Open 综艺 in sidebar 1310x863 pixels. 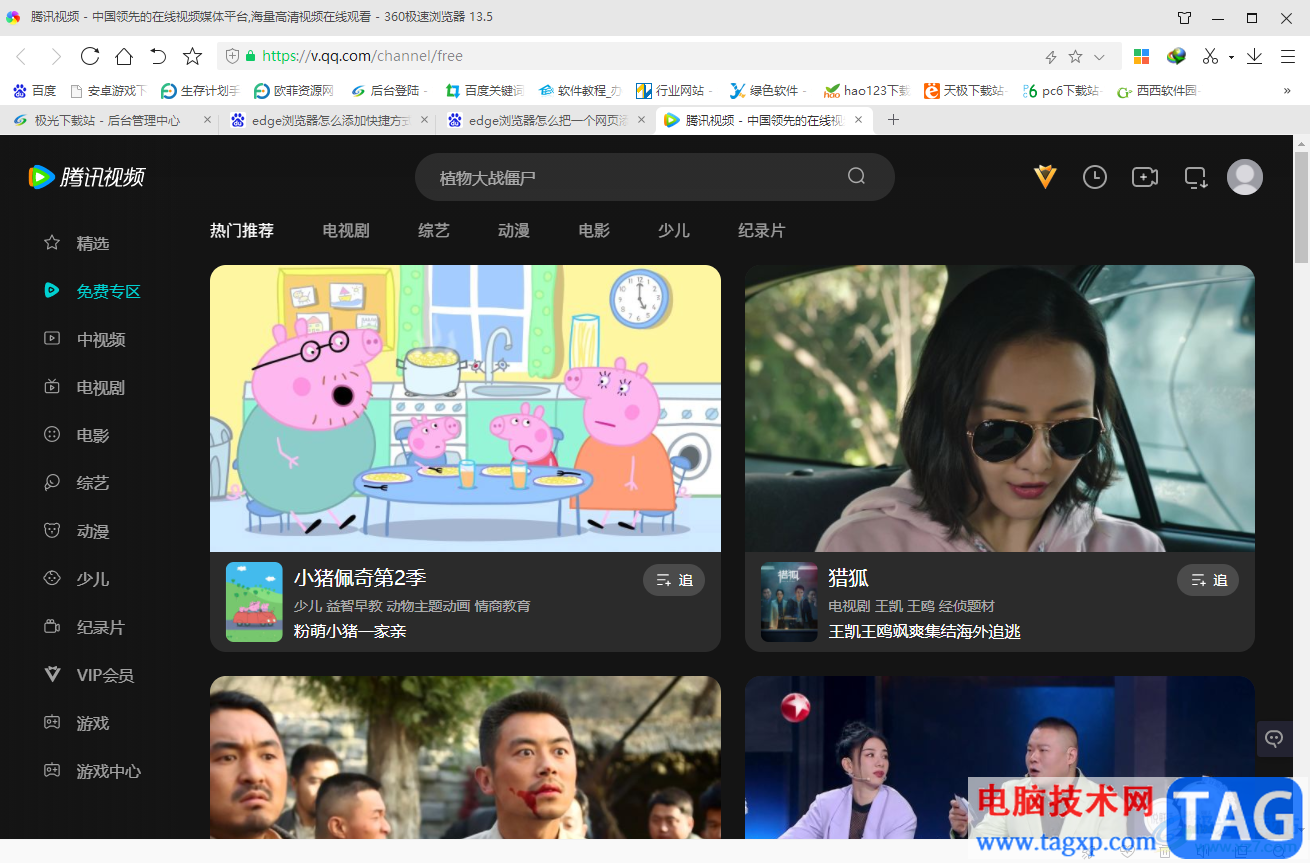[77, 483]
